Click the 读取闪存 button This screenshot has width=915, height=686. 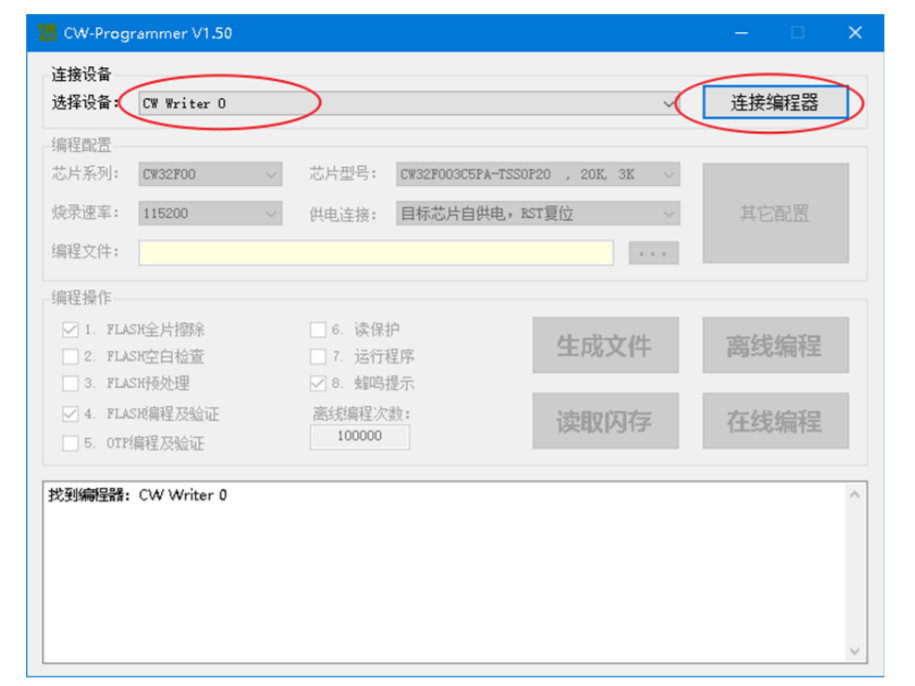(605, 421)
